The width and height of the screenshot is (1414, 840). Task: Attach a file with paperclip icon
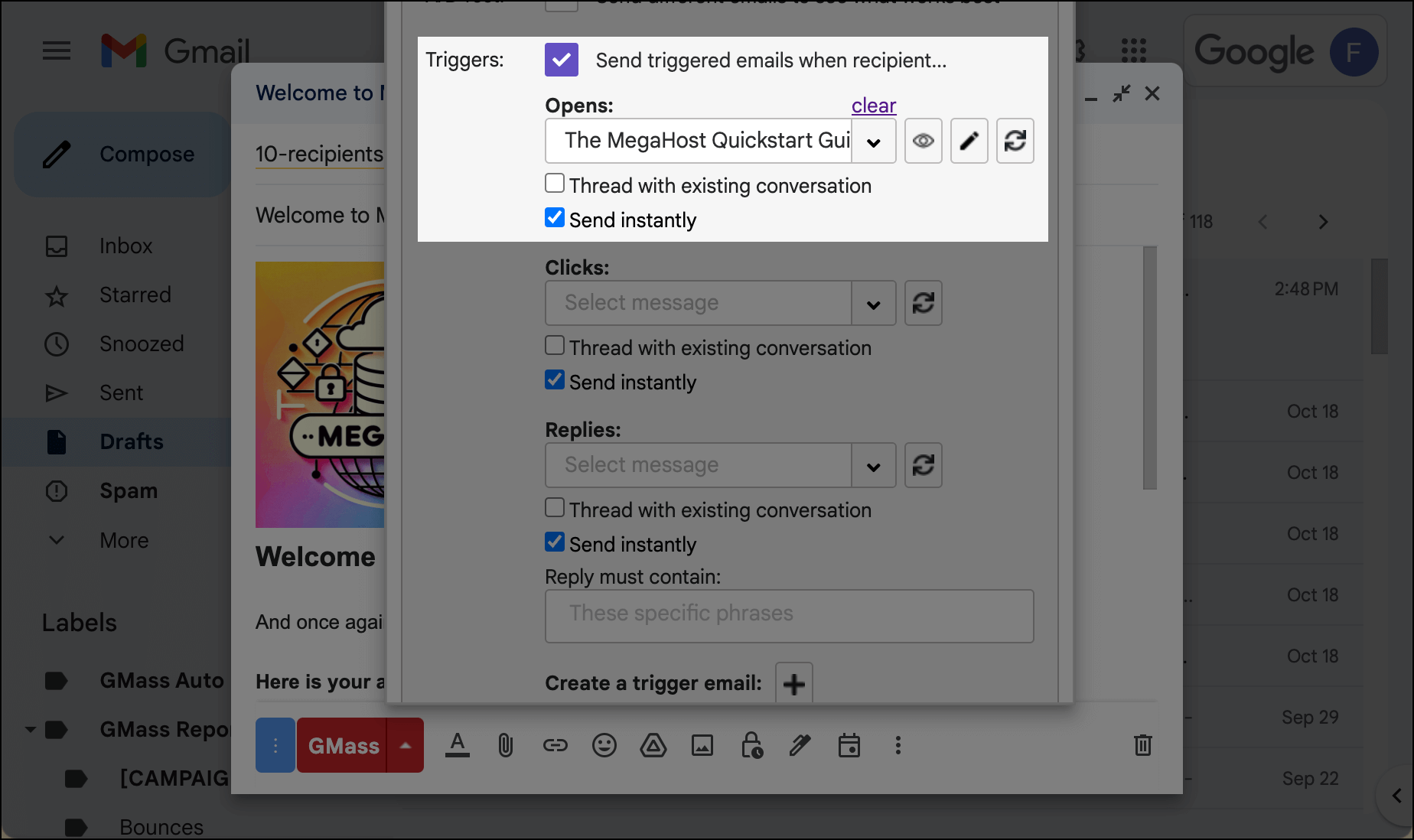[x=506, y=745]
